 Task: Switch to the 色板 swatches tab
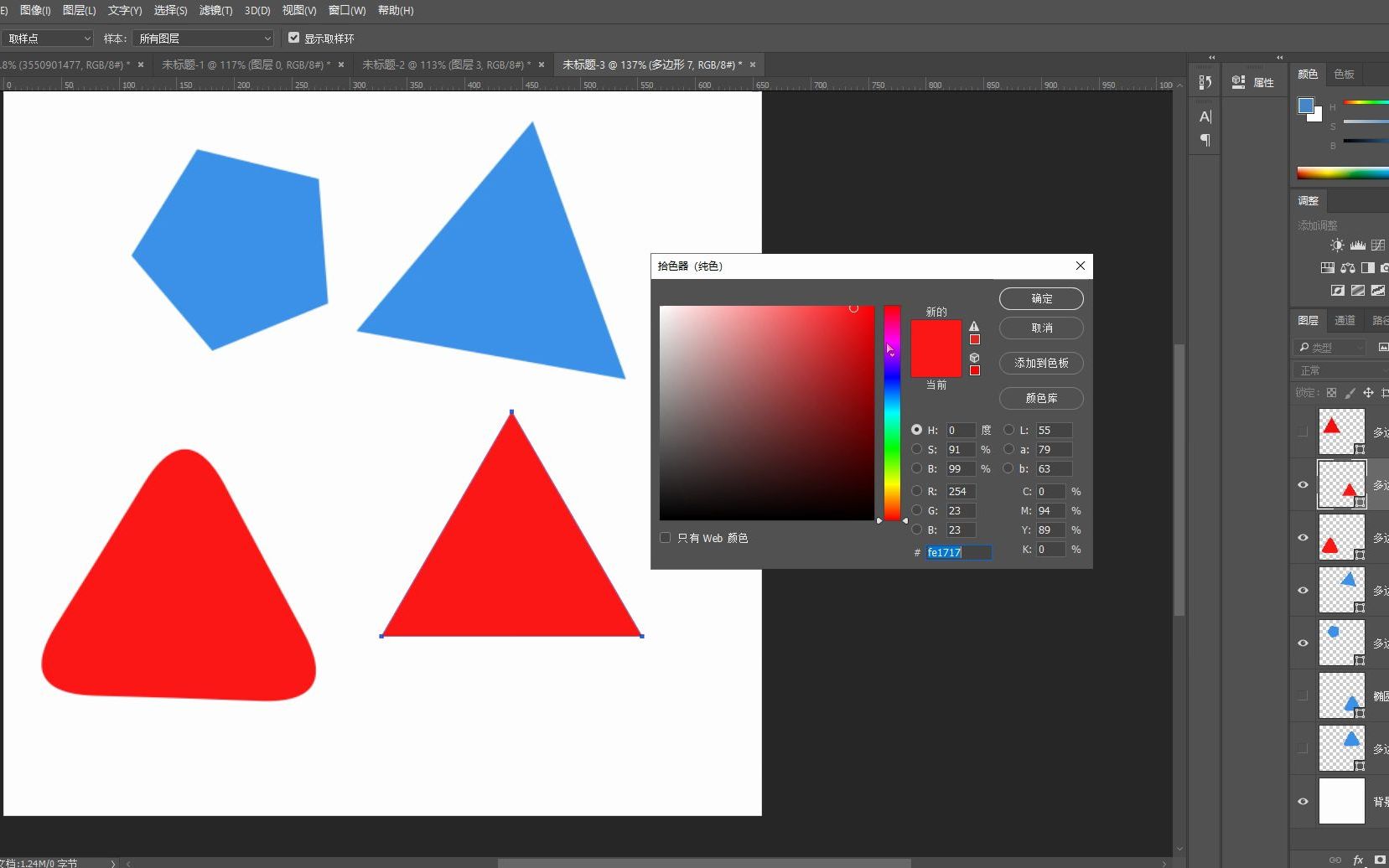1344,74
